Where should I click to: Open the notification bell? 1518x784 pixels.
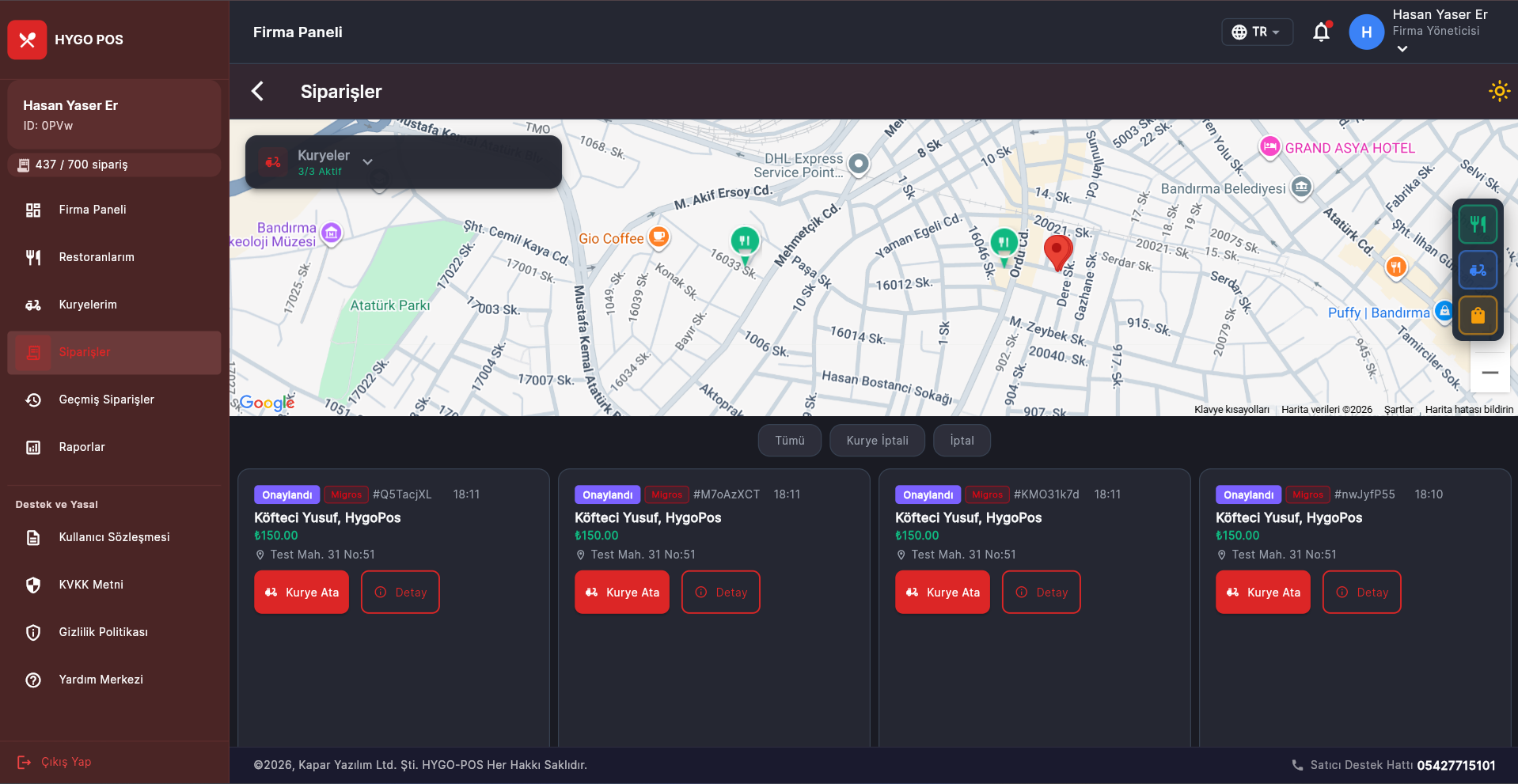(1321, 32)
